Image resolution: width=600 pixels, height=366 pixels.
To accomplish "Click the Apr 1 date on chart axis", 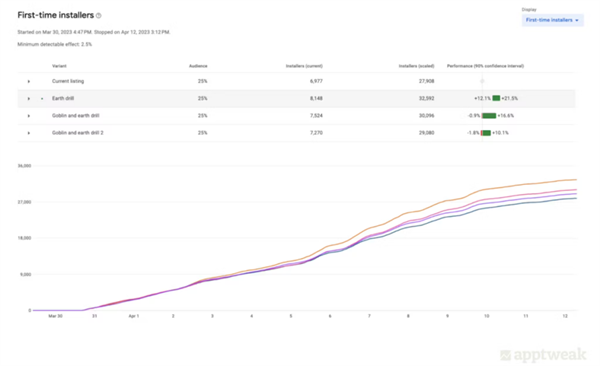I will tap(134, 316).
